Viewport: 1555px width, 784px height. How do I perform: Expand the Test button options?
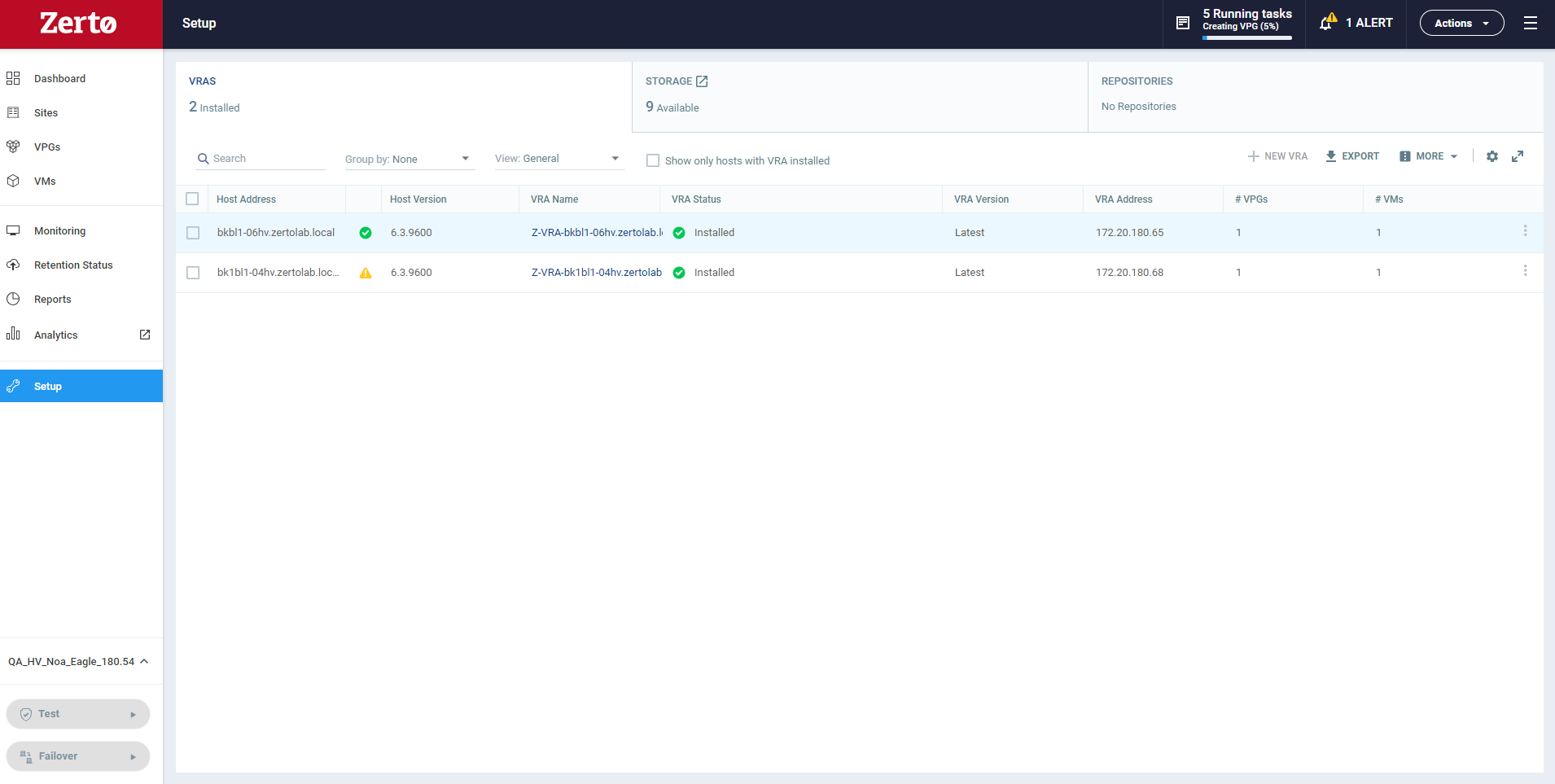click(133, 714)
